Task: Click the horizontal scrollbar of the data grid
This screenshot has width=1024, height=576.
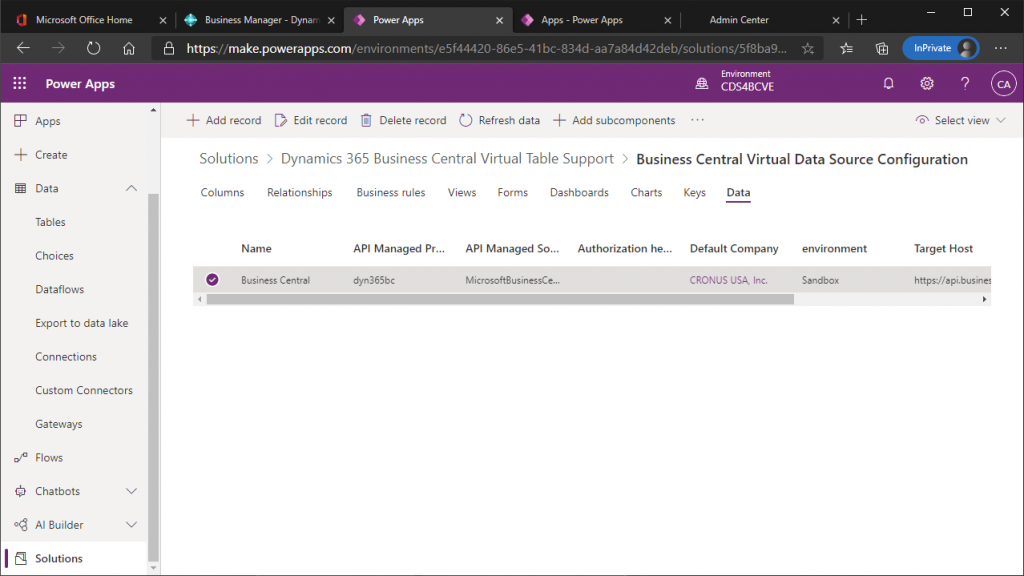Action: coord(500,299)
